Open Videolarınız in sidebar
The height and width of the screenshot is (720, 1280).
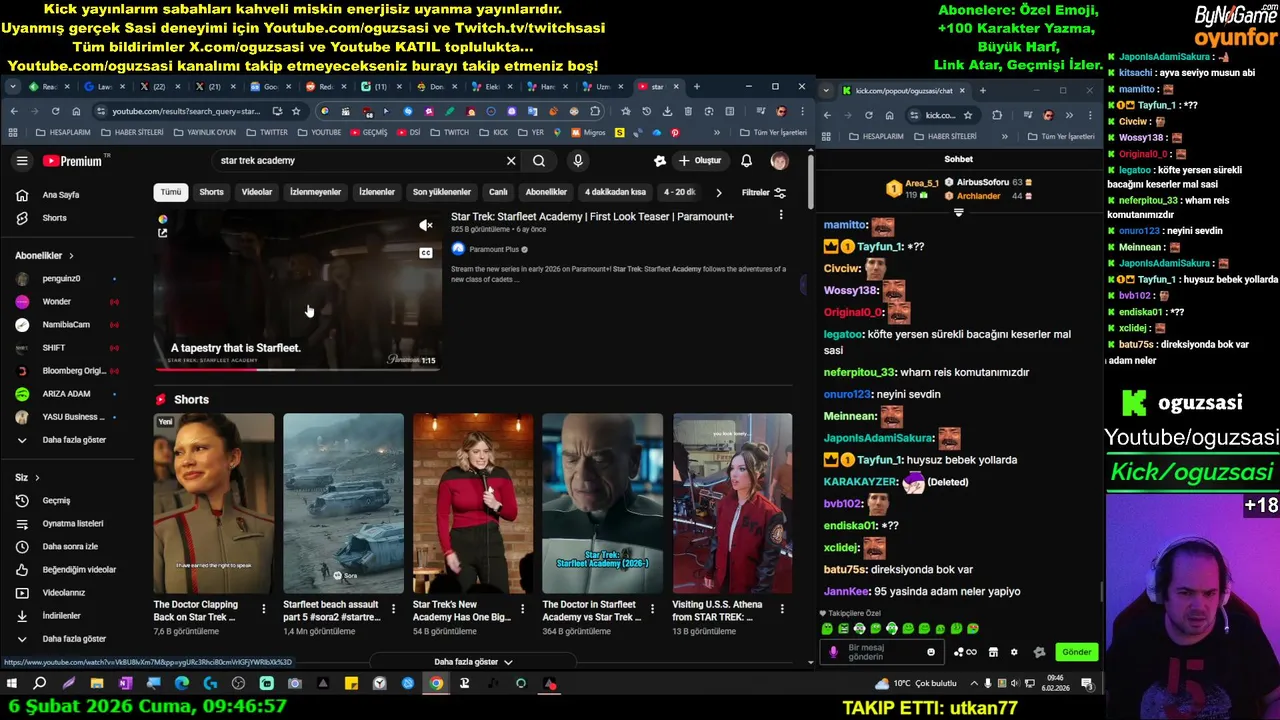(x=63, y=592)
